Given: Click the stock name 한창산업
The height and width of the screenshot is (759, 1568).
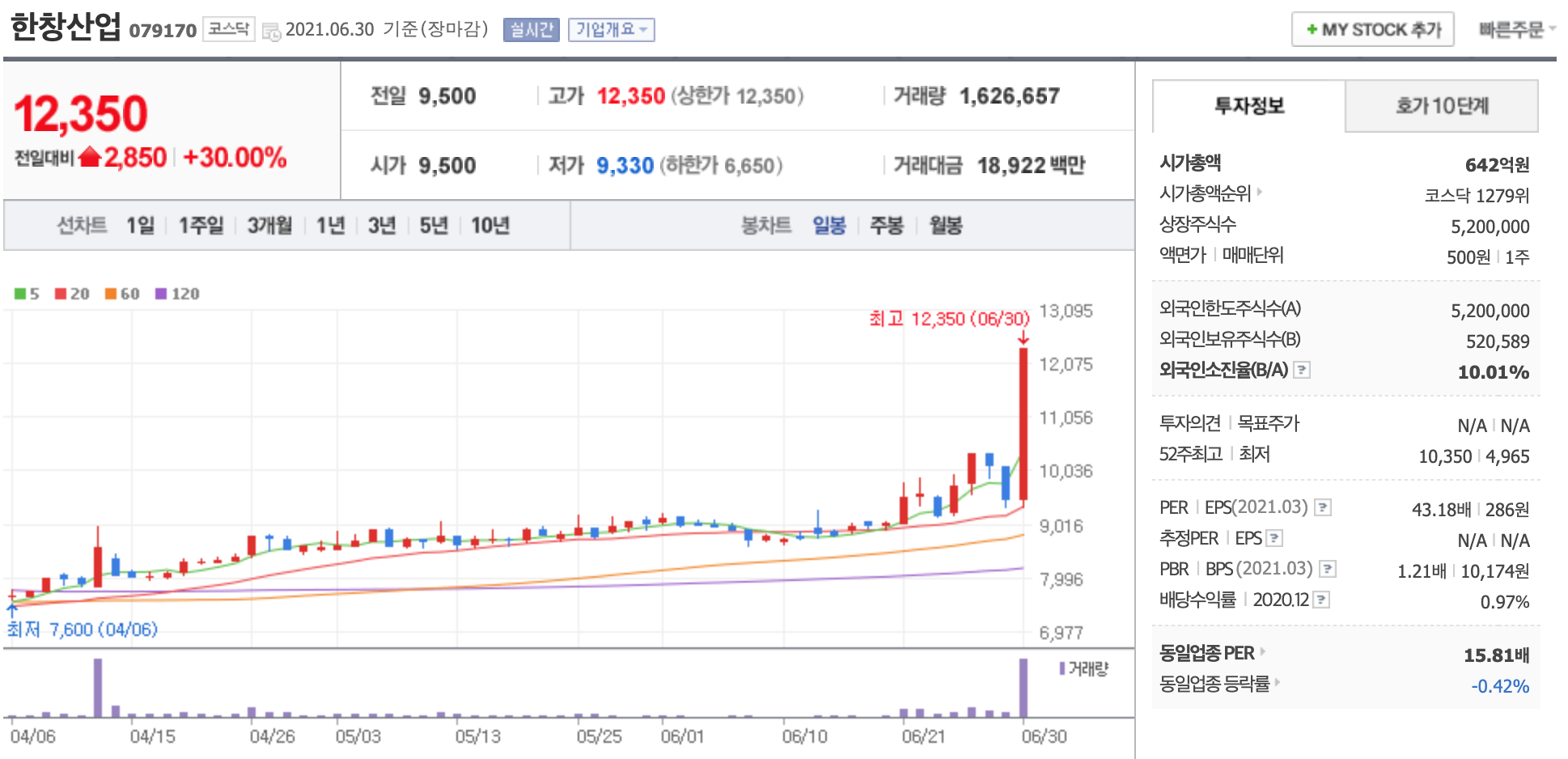Looking at the screenshot, I should 66,27.
